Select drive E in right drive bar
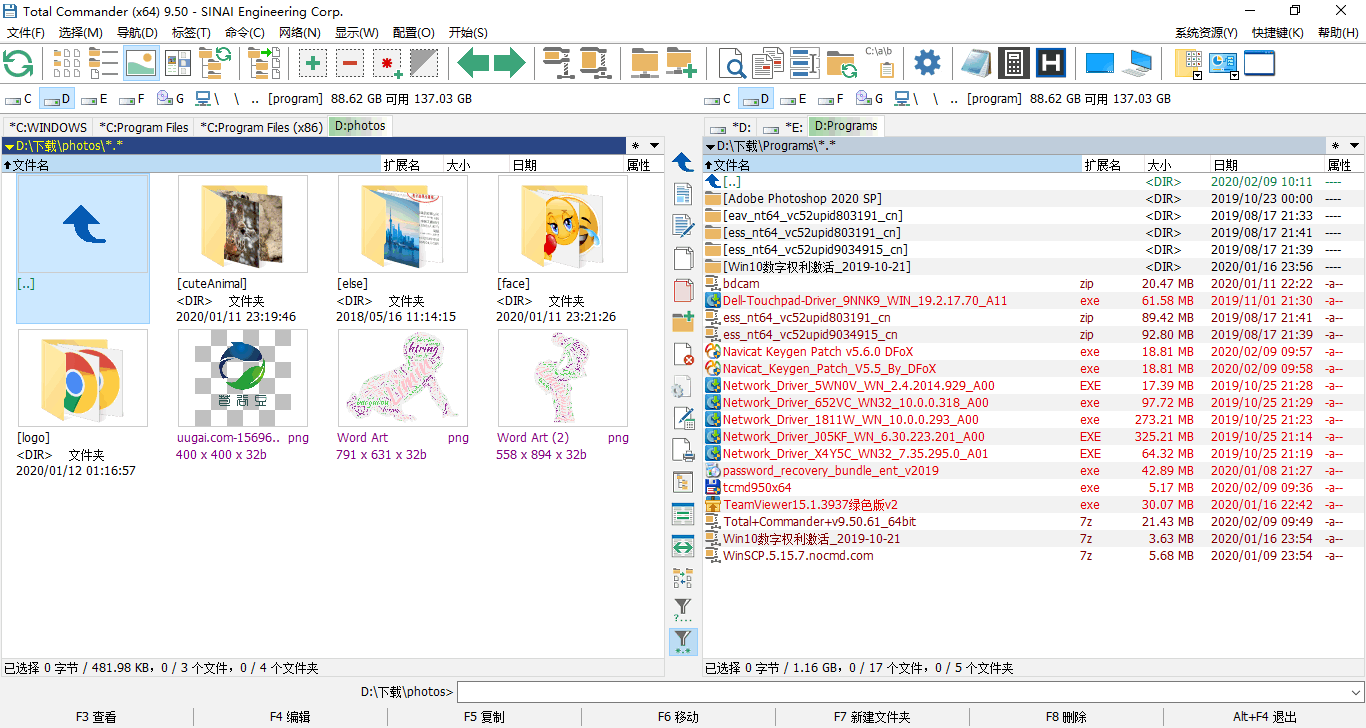1366x728 pixels. 793,99
